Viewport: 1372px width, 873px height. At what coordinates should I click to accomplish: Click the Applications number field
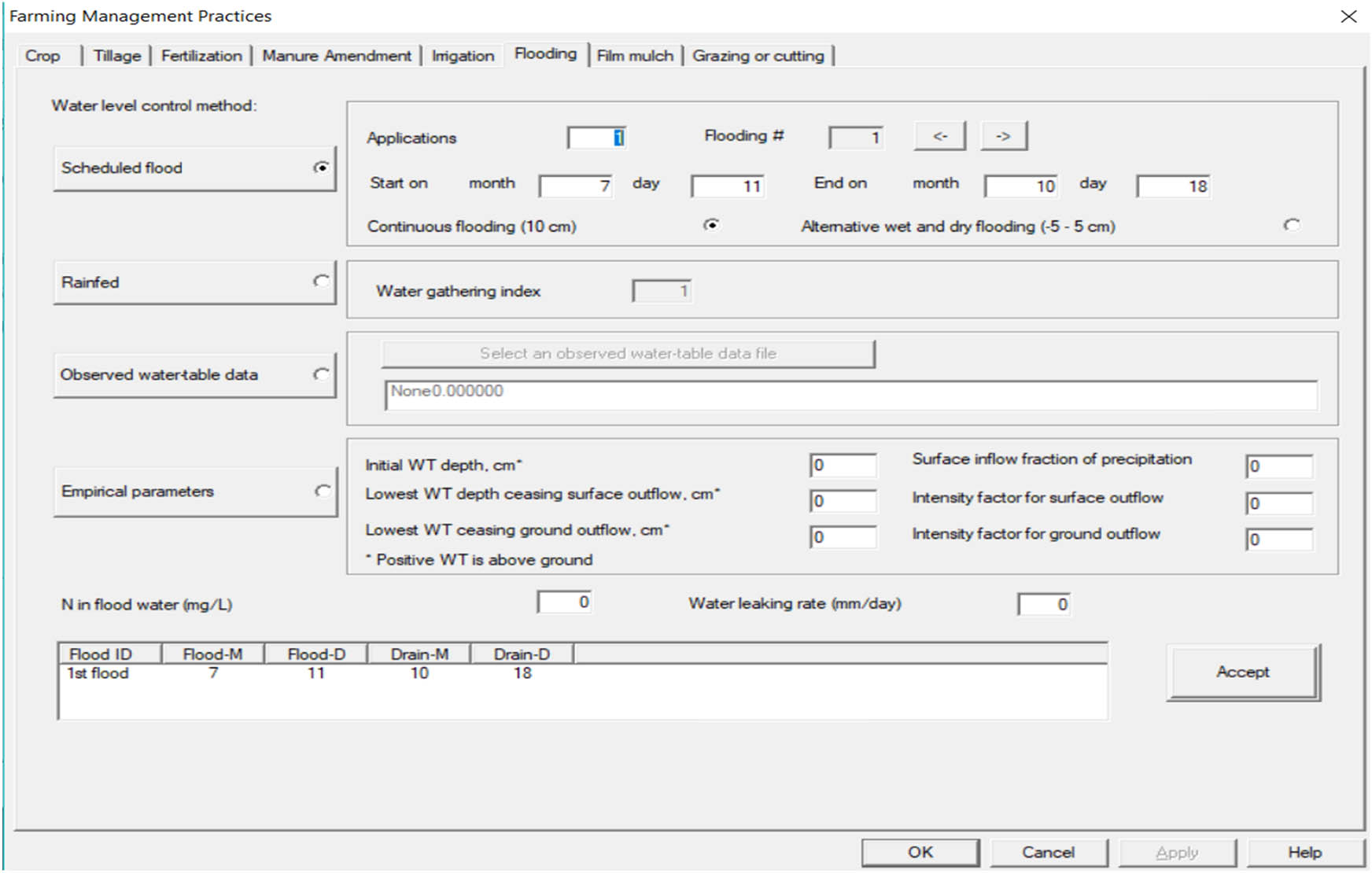click(x=596, y=138)
